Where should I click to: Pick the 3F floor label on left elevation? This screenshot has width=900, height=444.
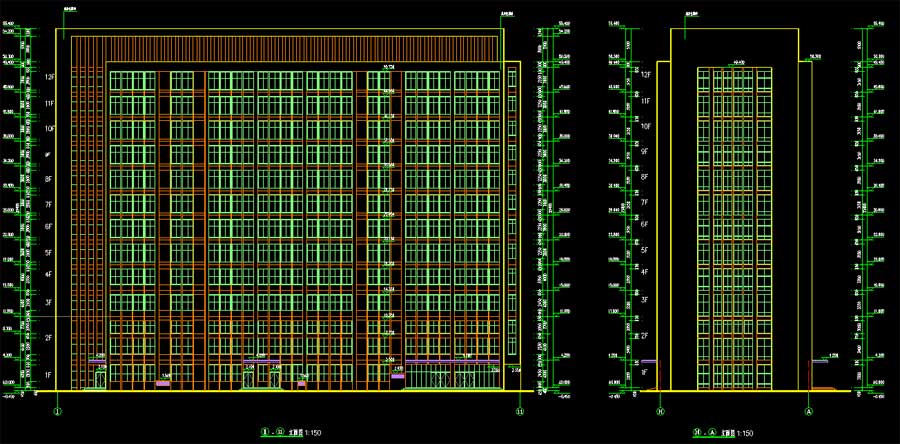48,302
